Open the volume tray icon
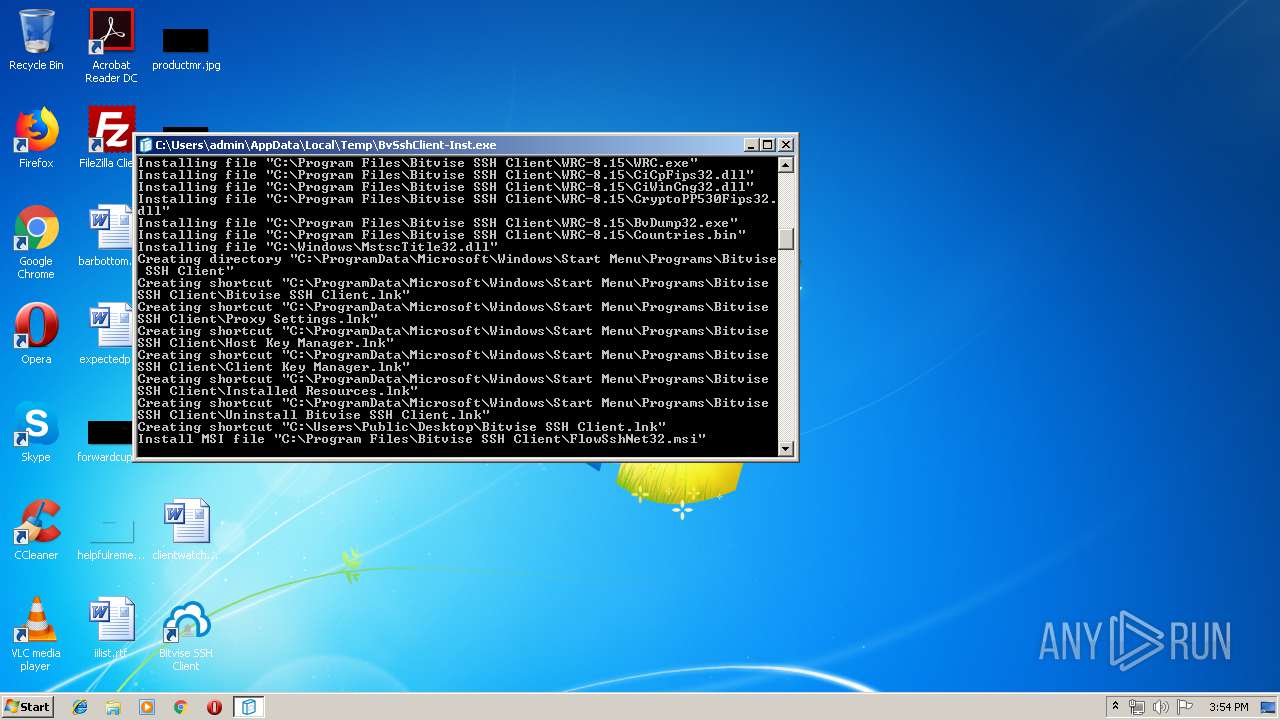Viewport: 1280px width, 720px height. pyautogui.click(x=1161, y=707)
